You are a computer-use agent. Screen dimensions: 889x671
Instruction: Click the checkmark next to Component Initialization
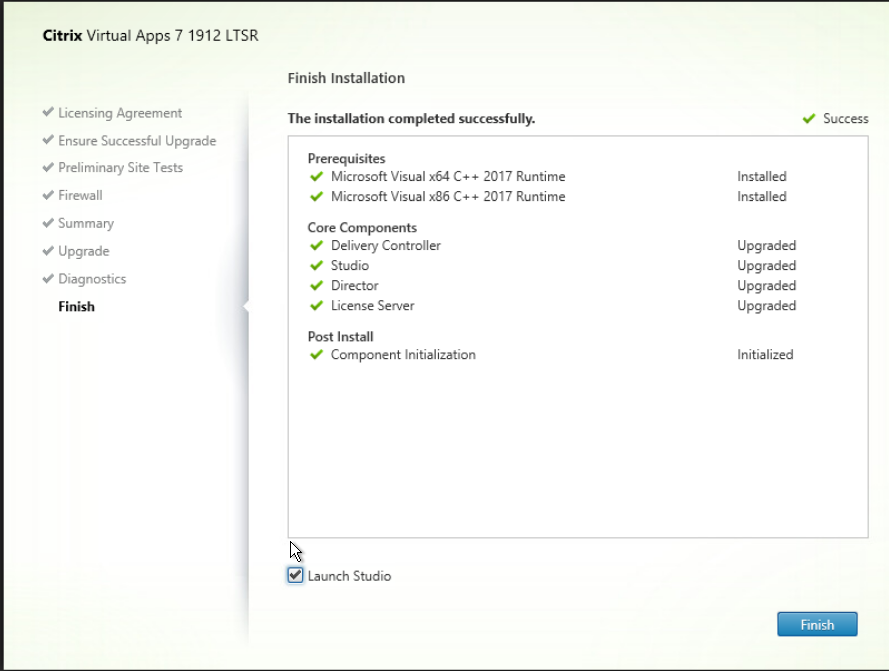(316, 355)
